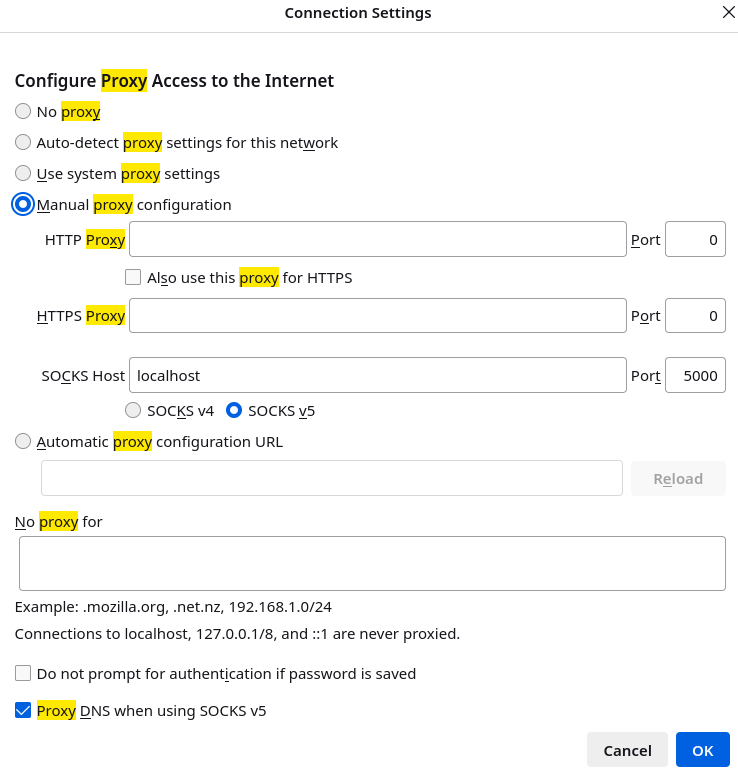Click the automatic proxy URL text field
The height and width of the screenshot is (773, 738).
pyautogui.click(x=331, y=479)
